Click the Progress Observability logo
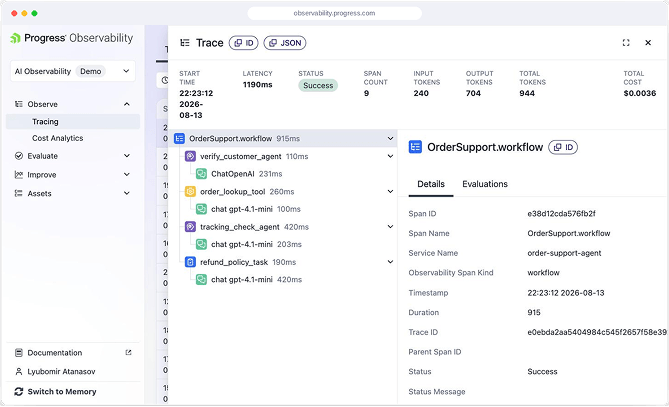 pos(71,38)
